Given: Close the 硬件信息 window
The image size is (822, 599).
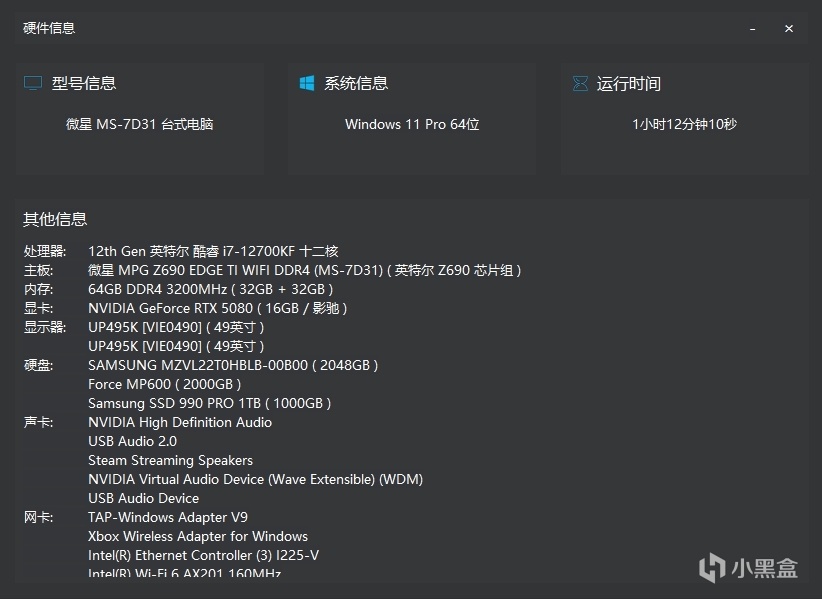Looking at the screenshot, I should [788, 28].
